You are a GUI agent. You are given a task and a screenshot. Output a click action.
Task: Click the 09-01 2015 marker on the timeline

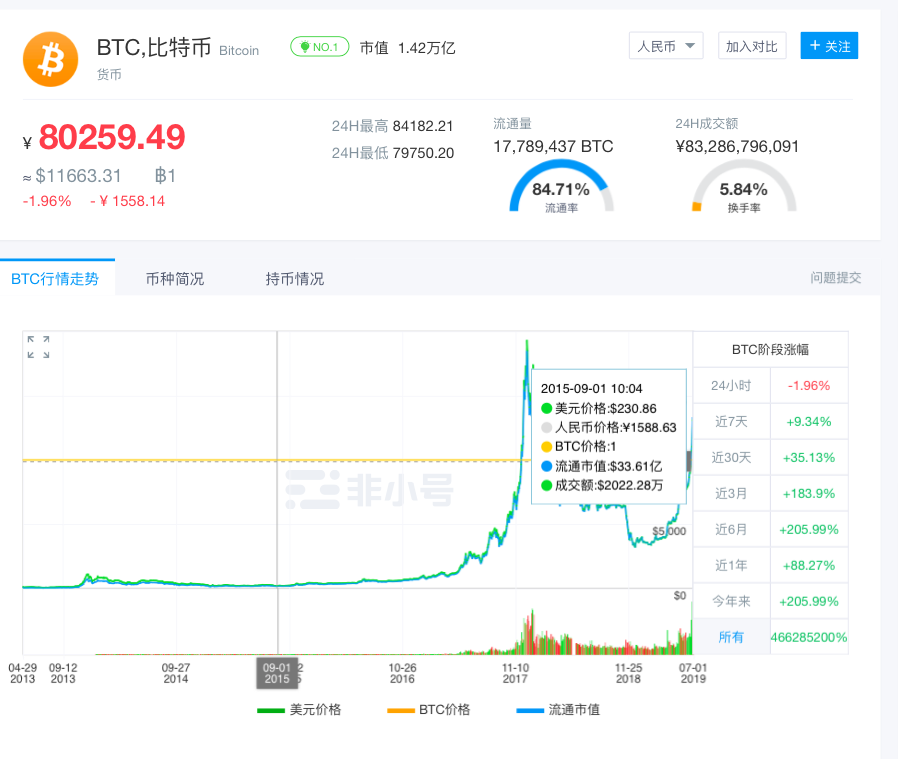tap(277, 674)
